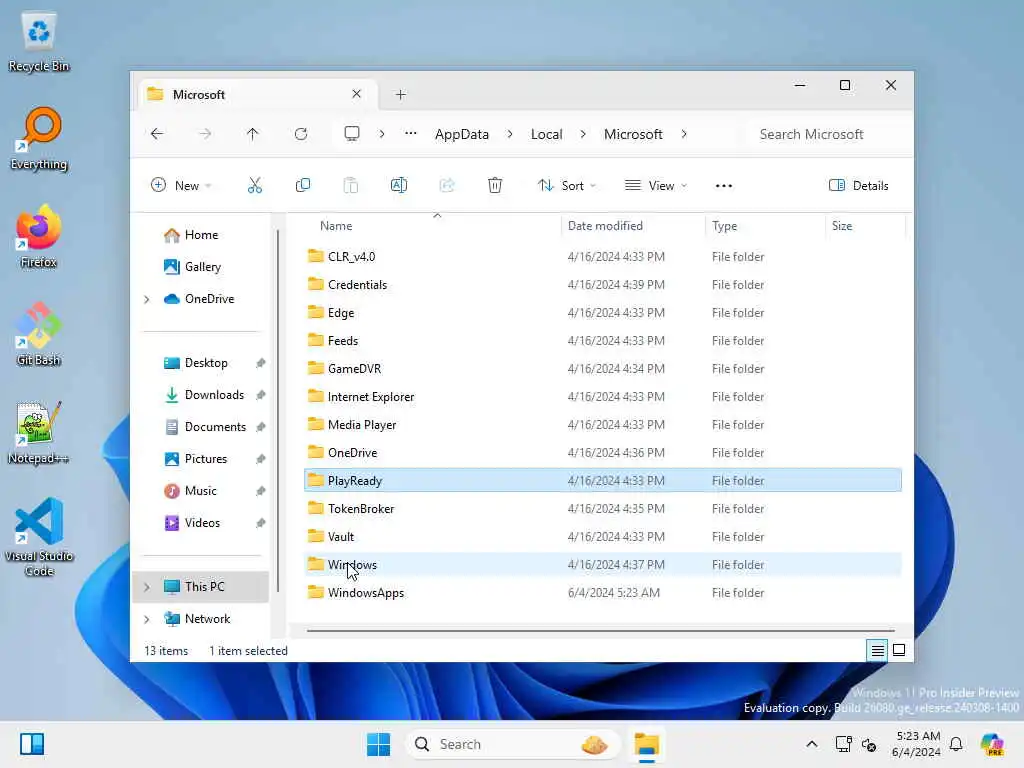
Task: Open the Windows Start menu
Action: tap(378, 744)
